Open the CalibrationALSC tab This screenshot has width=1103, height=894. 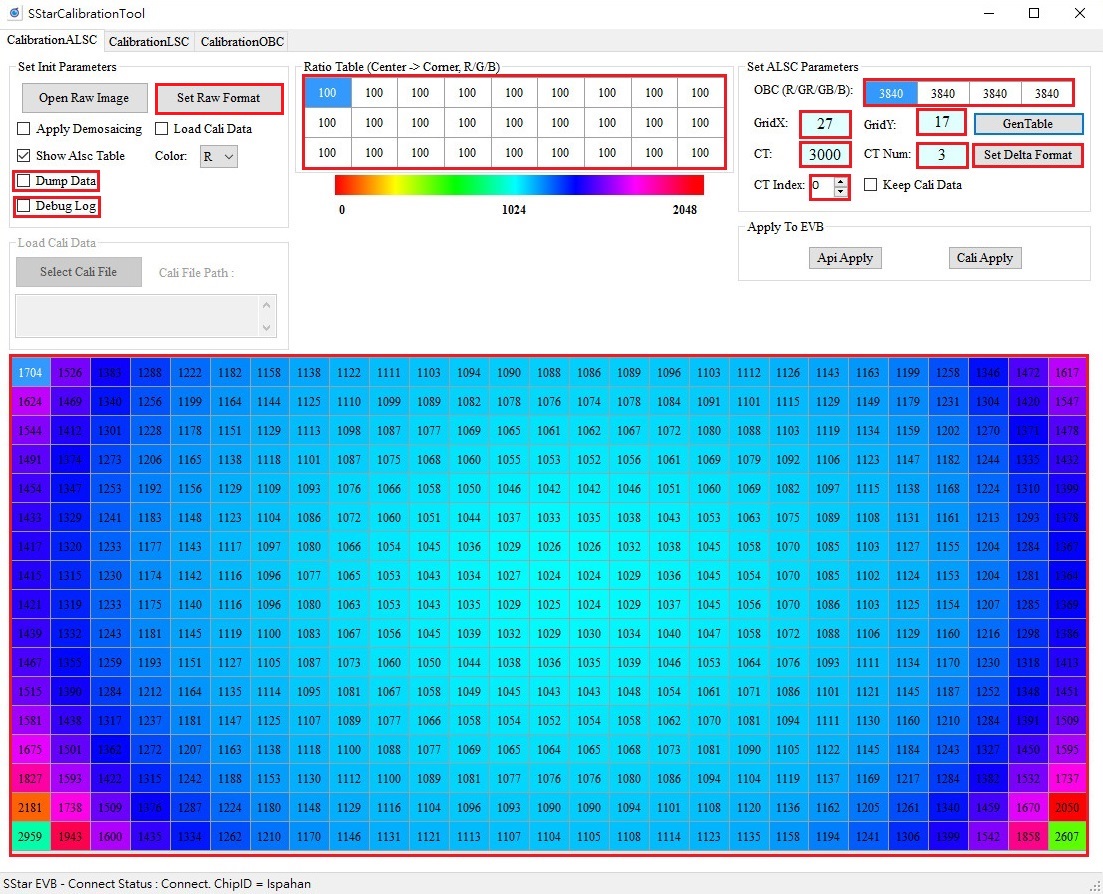(52, 42)
